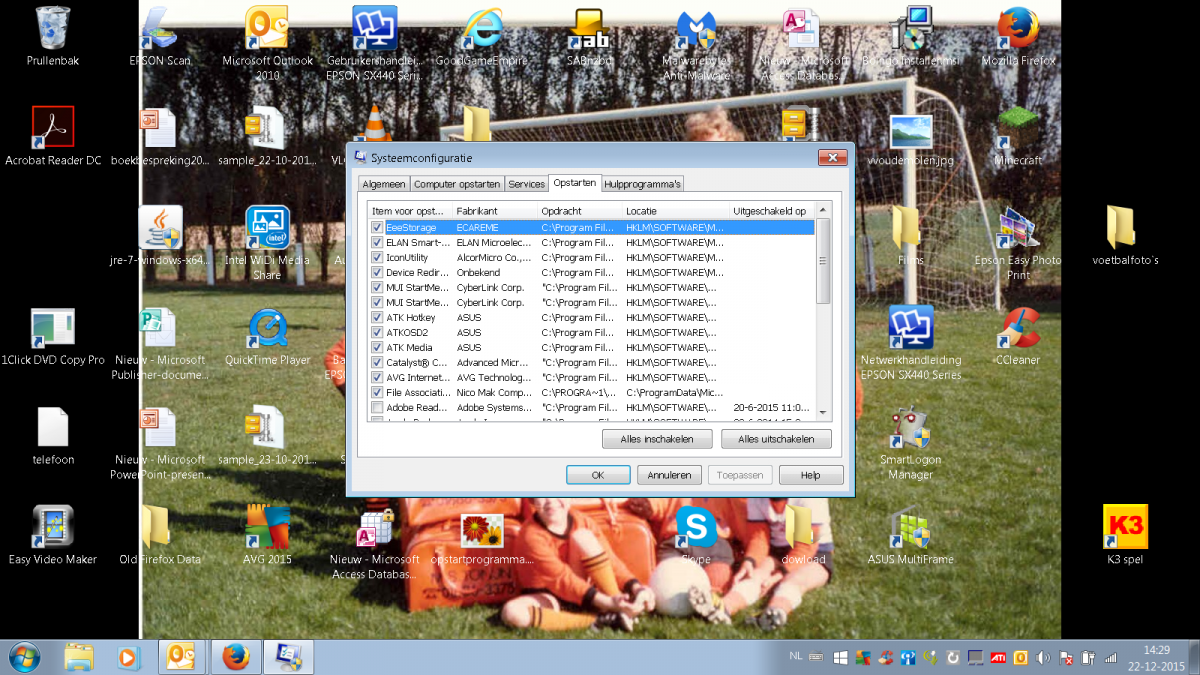Close the Systeemconfiguratie window
Viewport: 1200px width, 675px height.
pos(832,157)
